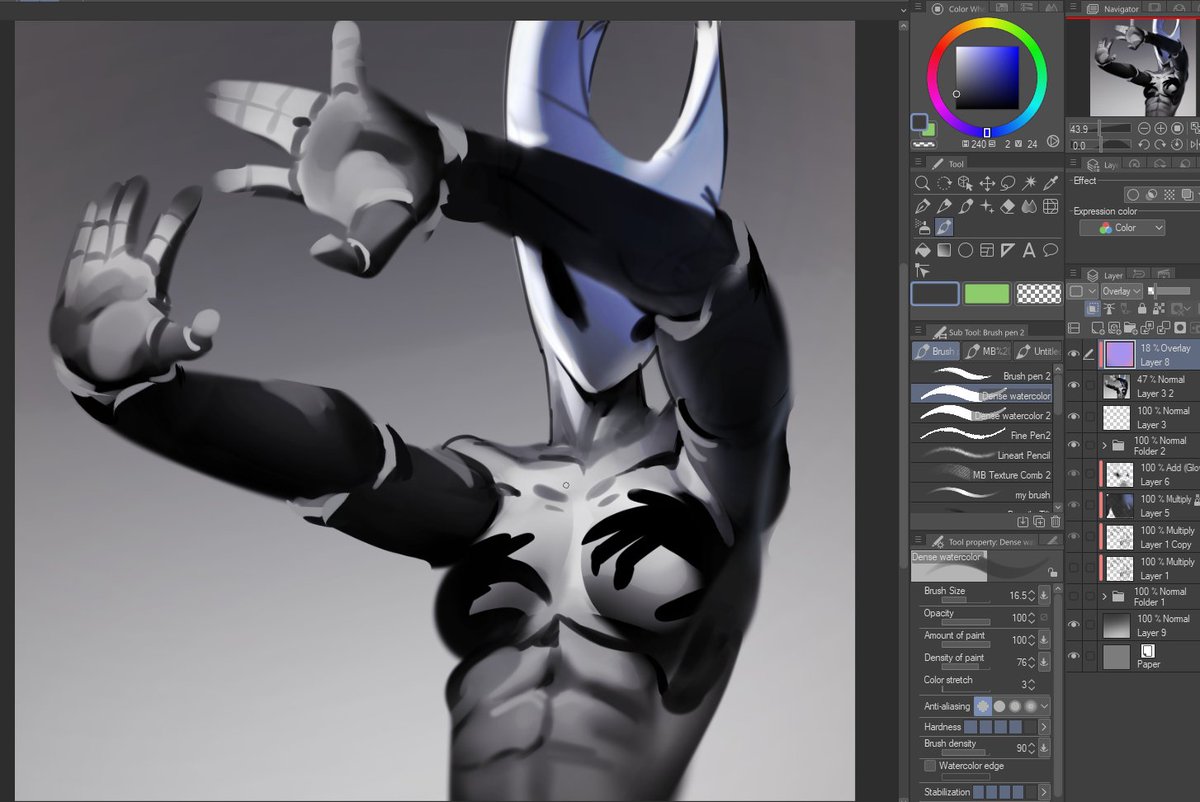Toggle visibility of Layer 3 2
Image resolution: width=1200 pixels, height=802 pixels.
1074,385
